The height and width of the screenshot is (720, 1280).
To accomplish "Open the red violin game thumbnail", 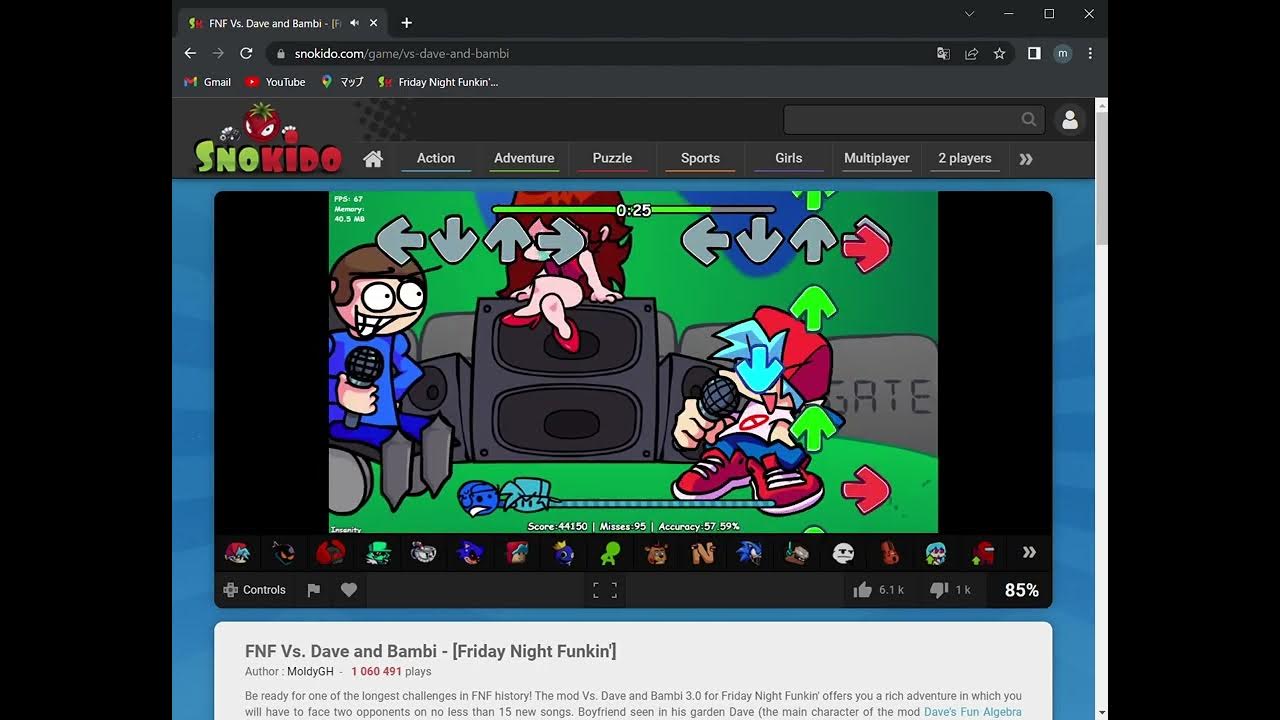I will pos(890,552).
